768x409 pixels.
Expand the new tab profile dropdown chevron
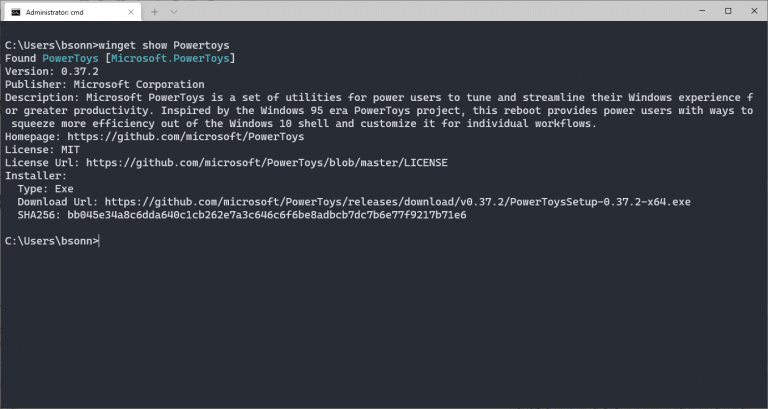tap(174, 12)
